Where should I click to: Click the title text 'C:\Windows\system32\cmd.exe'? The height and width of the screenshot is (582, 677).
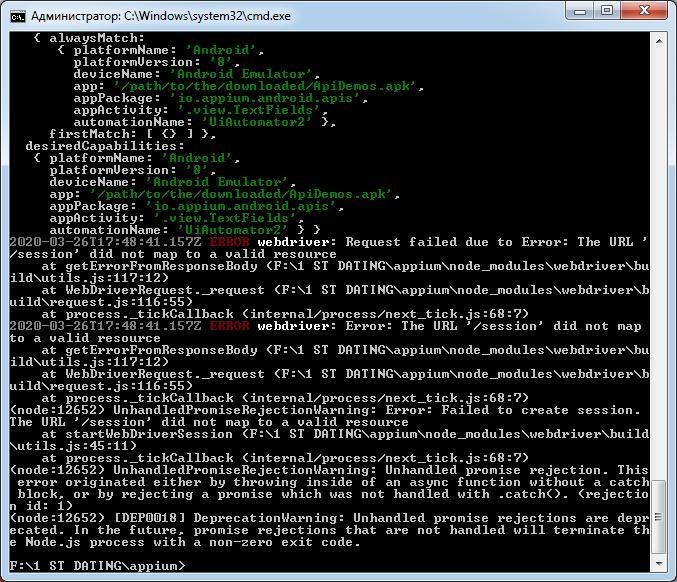tap(207, 16)
